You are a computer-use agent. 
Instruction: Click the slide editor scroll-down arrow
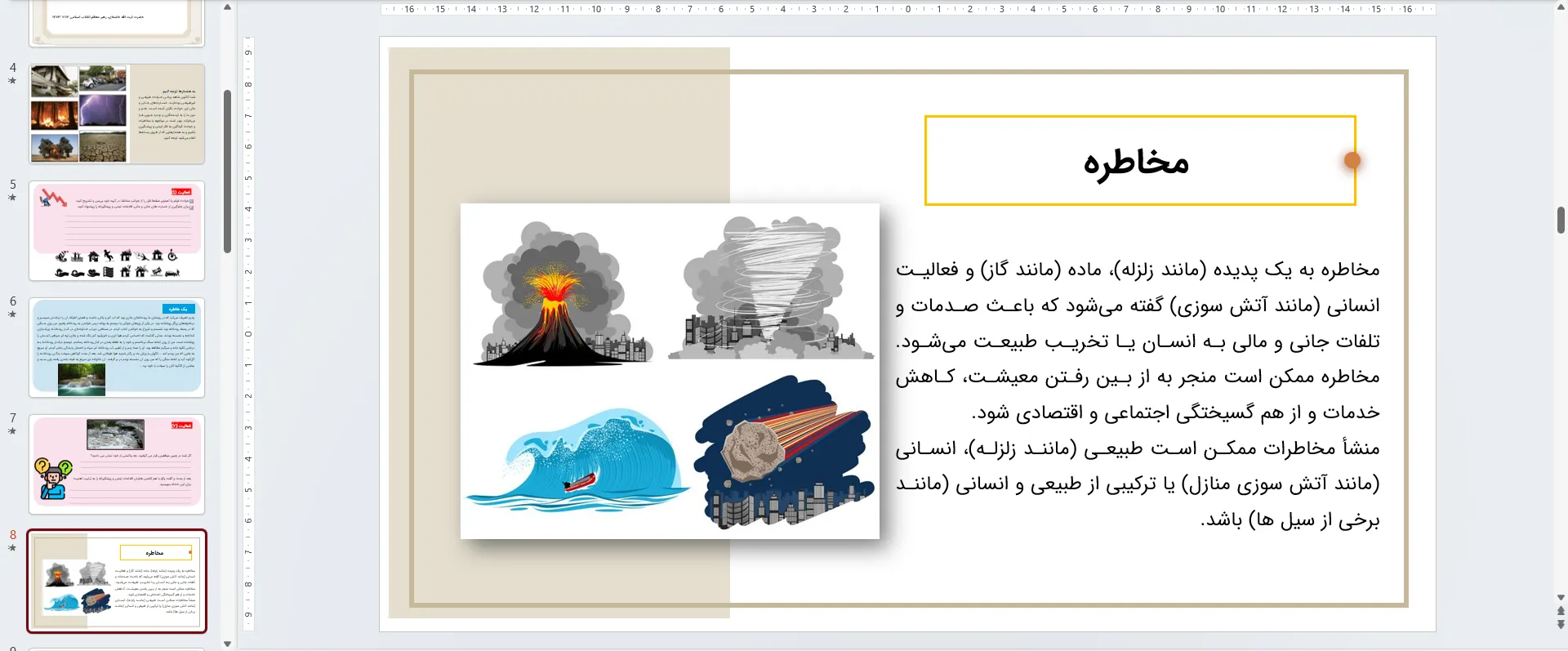[x=1561, y=598]
